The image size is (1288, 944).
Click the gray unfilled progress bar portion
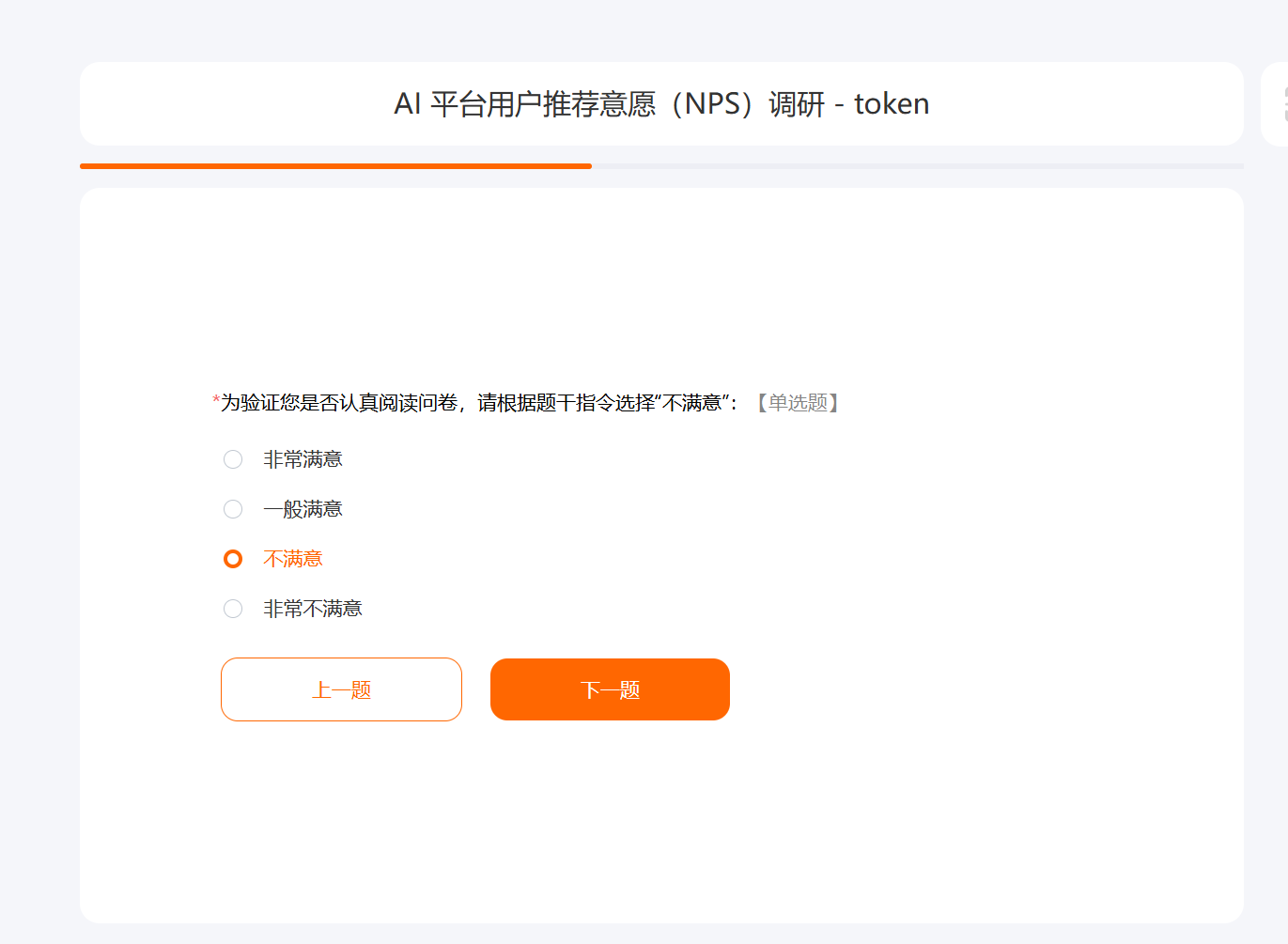click(918, 166)
